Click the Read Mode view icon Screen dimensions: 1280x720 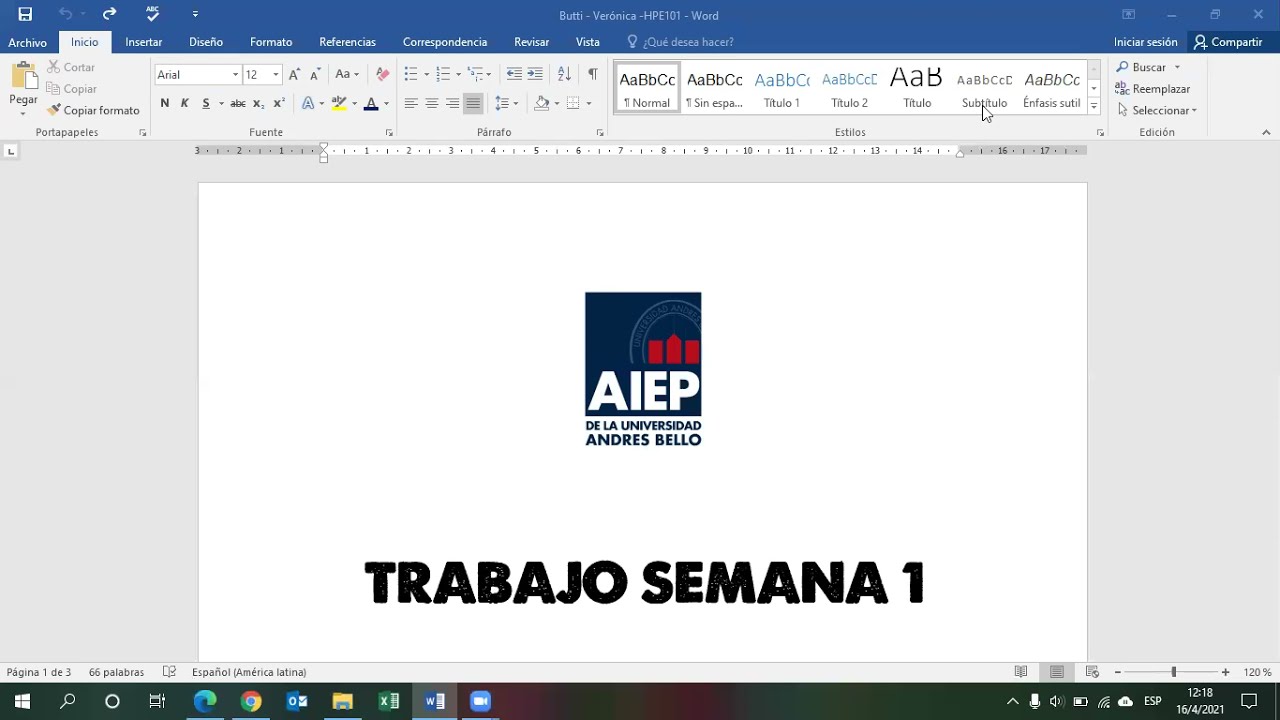click(1021, 672)
